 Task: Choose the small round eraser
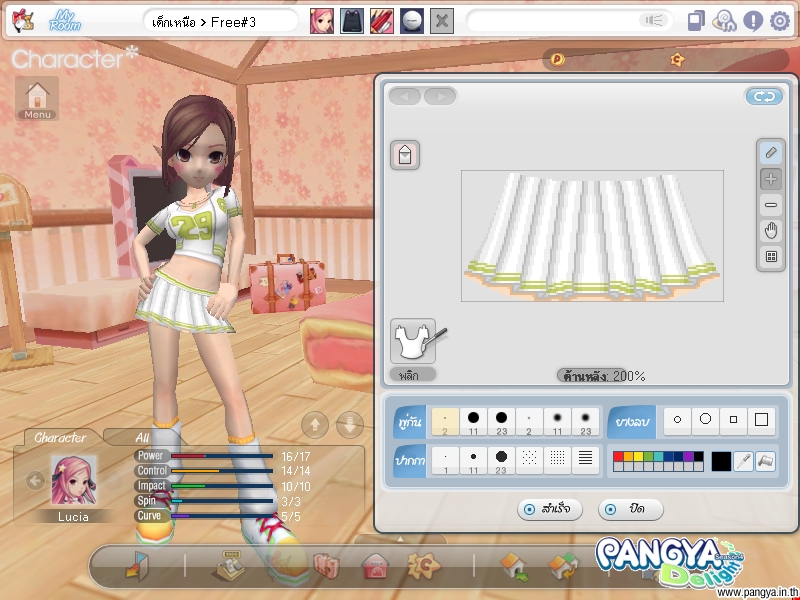click(678, 420)
